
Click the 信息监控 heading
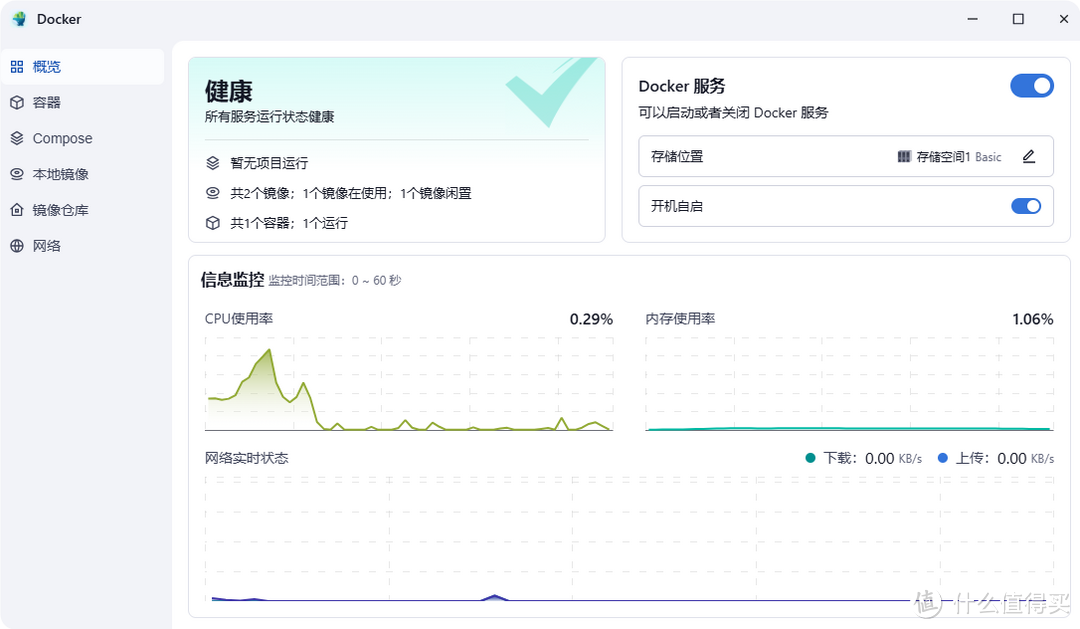click(x=232, y=280)
